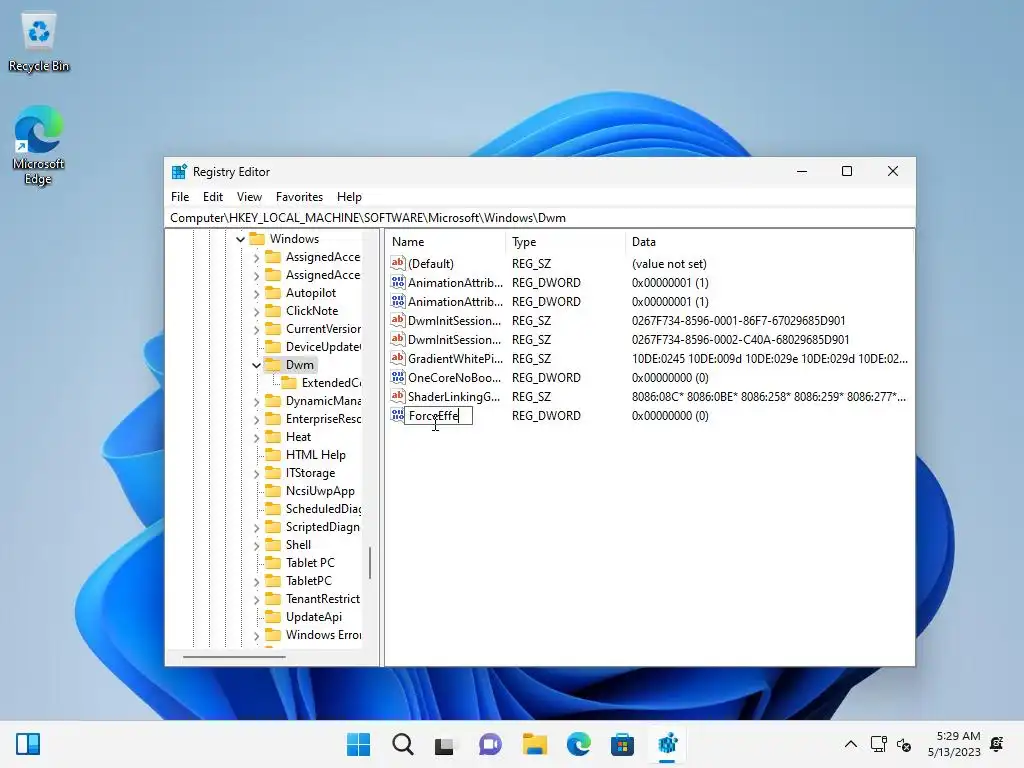Show hidden tray icons chevron
This screenshot has width=1024, height=768.
tap(851, 744)
